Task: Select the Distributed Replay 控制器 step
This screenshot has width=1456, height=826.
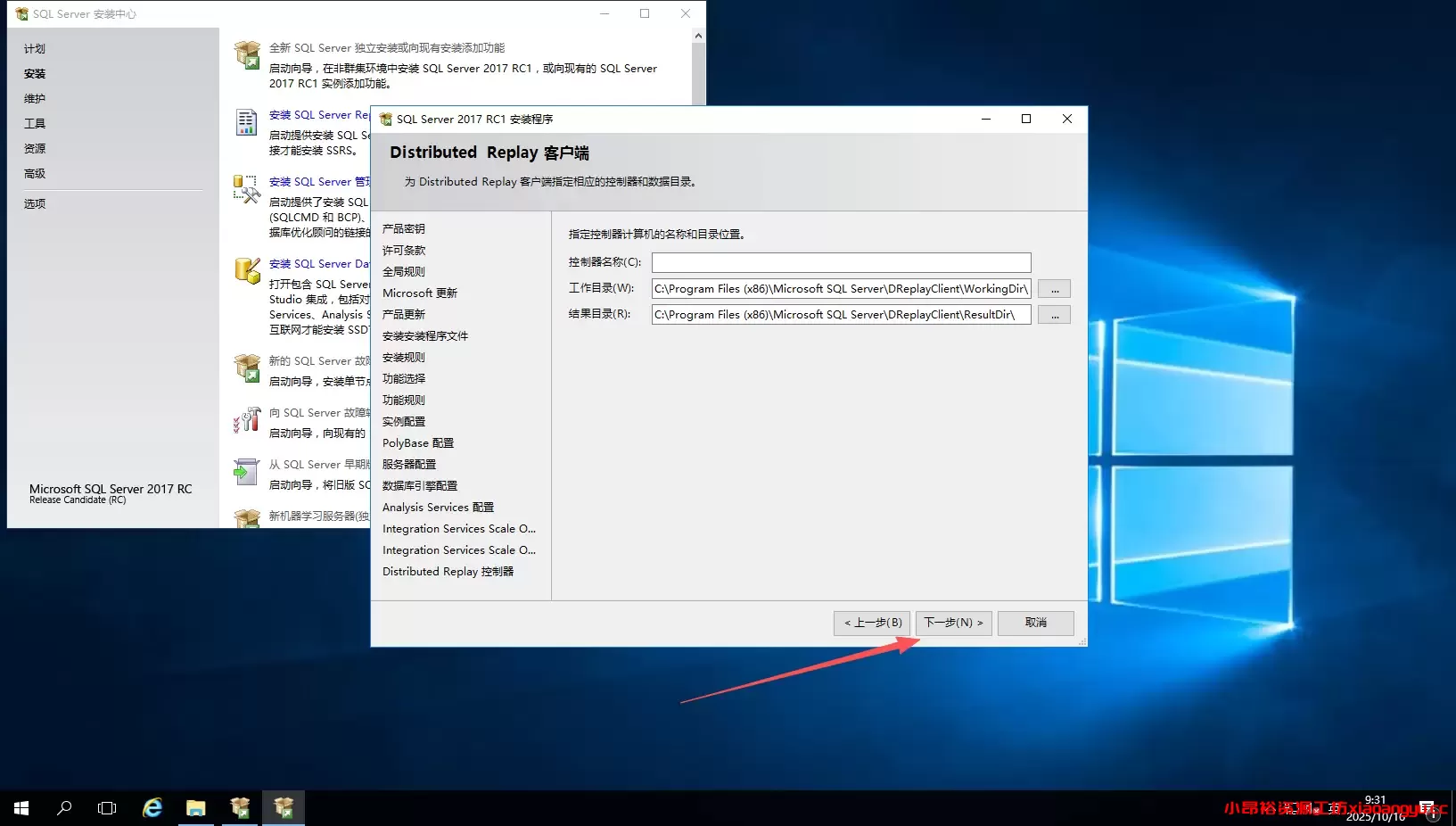Action: click(448, 571)
